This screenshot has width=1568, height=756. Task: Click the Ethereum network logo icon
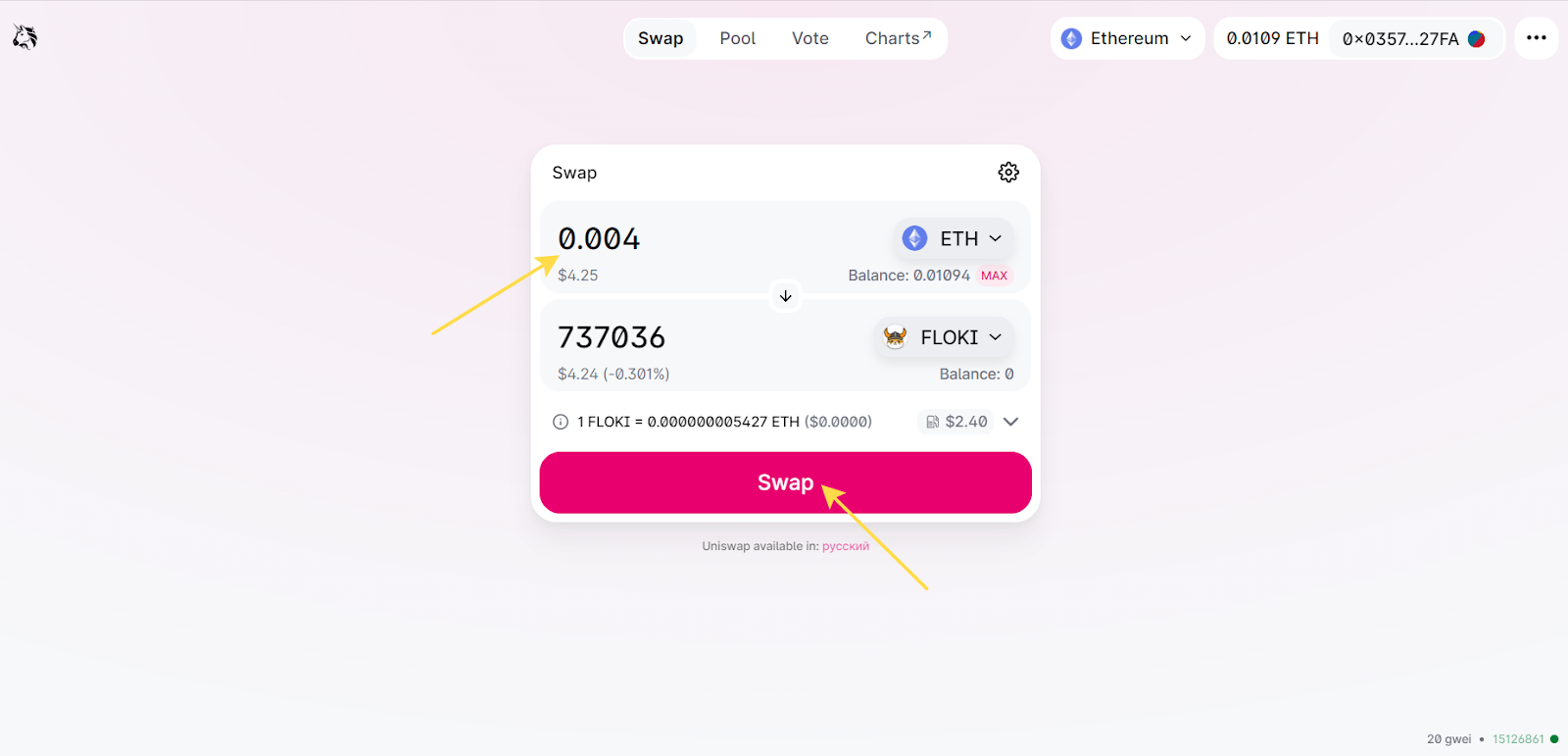click(1071, 39)
